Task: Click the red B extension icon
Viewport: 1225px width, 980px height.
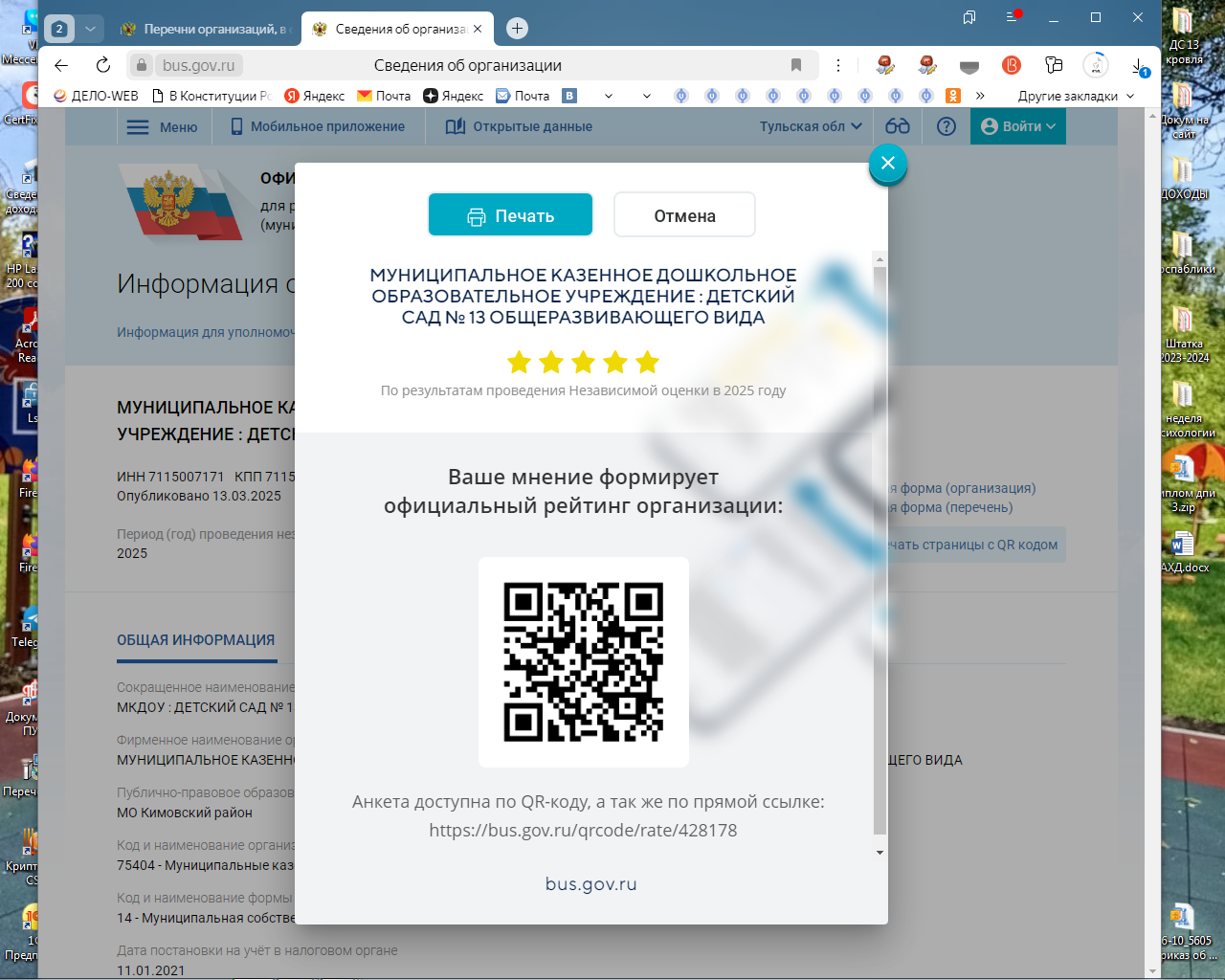Action: (x=1012, y=65)
